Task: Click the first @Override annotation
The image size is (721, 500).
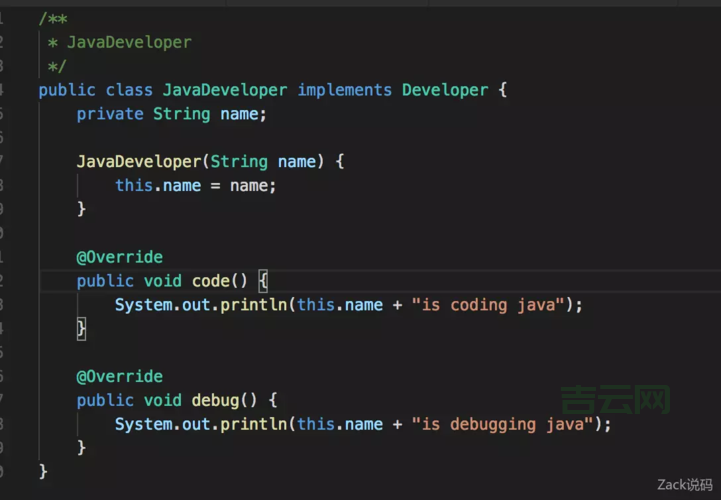Action: pyautogui.click(x=119, y=257)
